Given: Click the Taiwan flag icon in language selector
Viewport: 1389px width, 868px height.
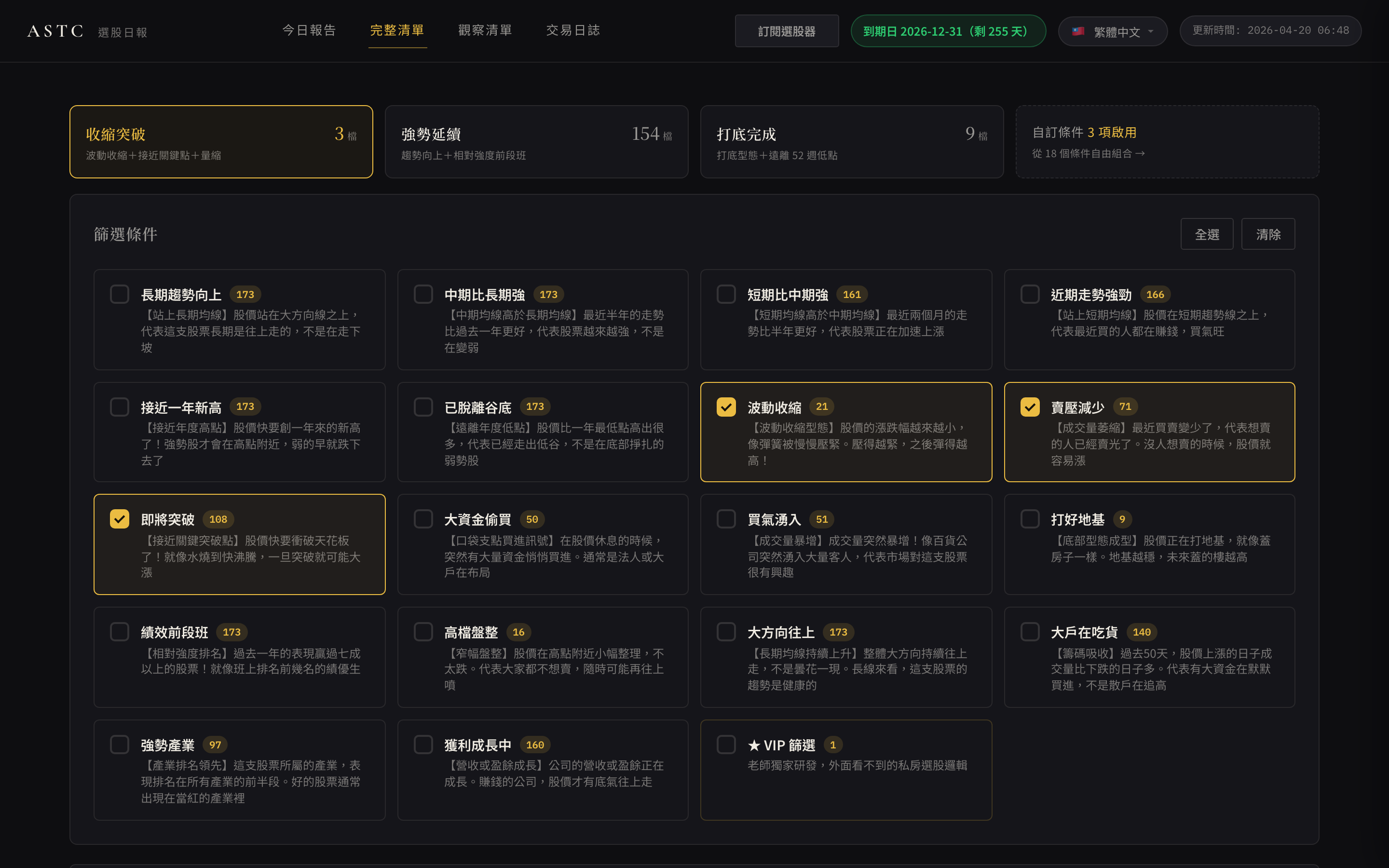Looking at the screenshot, I should pyautogui.click(x=1078, y=31).
